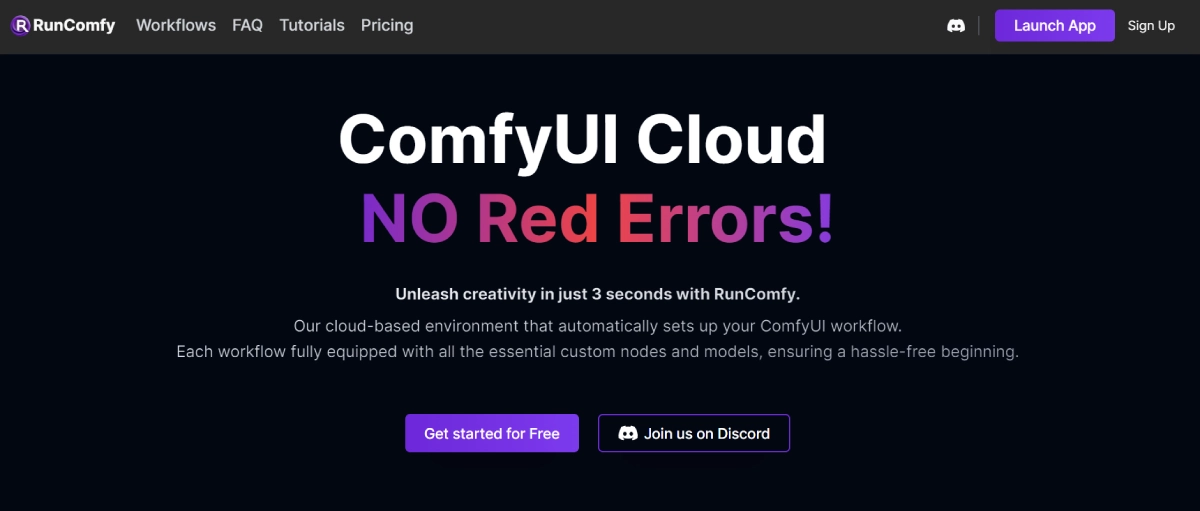1200x511 pixels.
Task: Click the gradient NO Red Errors! heading
Action: point(597,220)
